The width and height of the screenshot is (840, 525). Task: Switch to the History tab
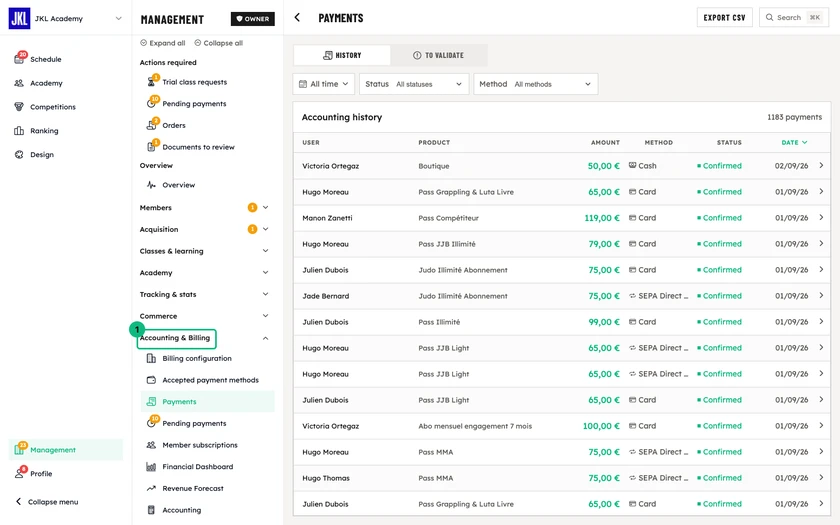[x=342, y=55]
